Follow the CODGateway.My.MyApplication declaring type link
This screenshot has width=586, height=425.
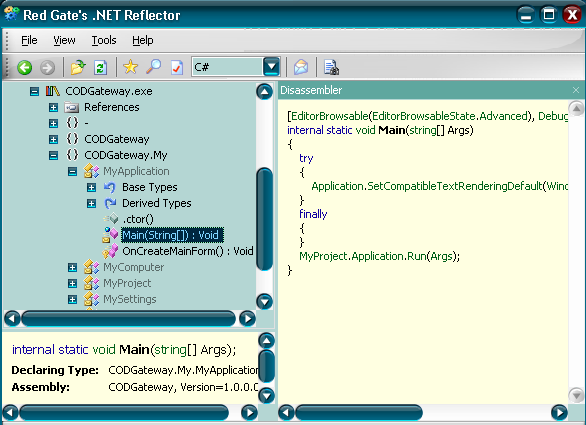click(x=183, y=370)
